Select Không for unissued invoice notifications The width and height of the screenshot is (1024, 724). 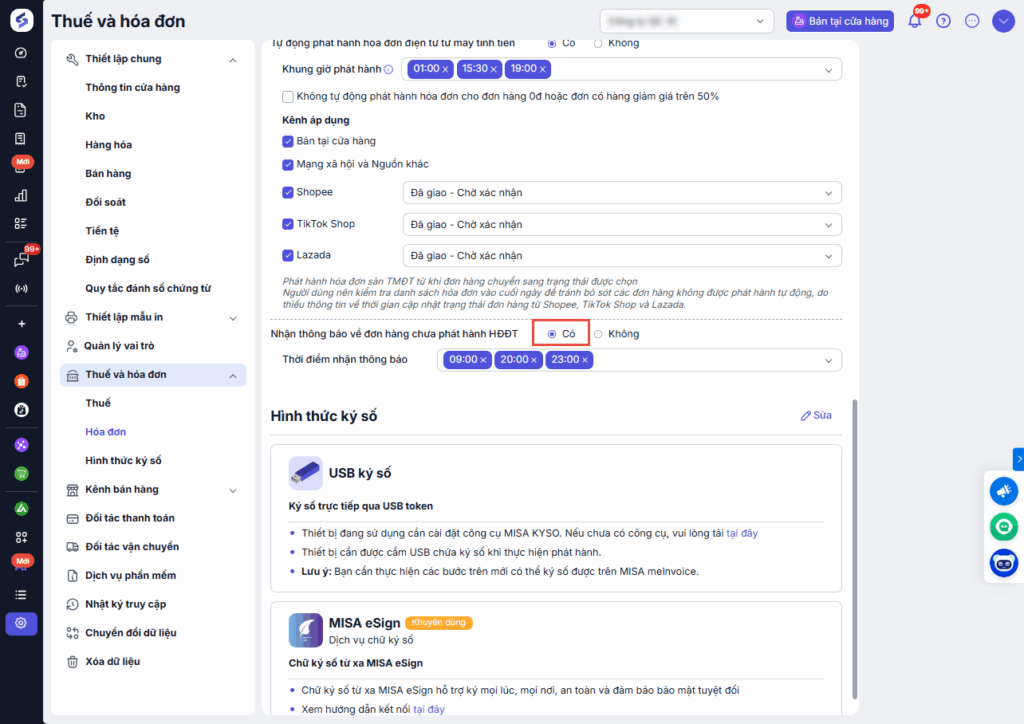coord(598,334)
